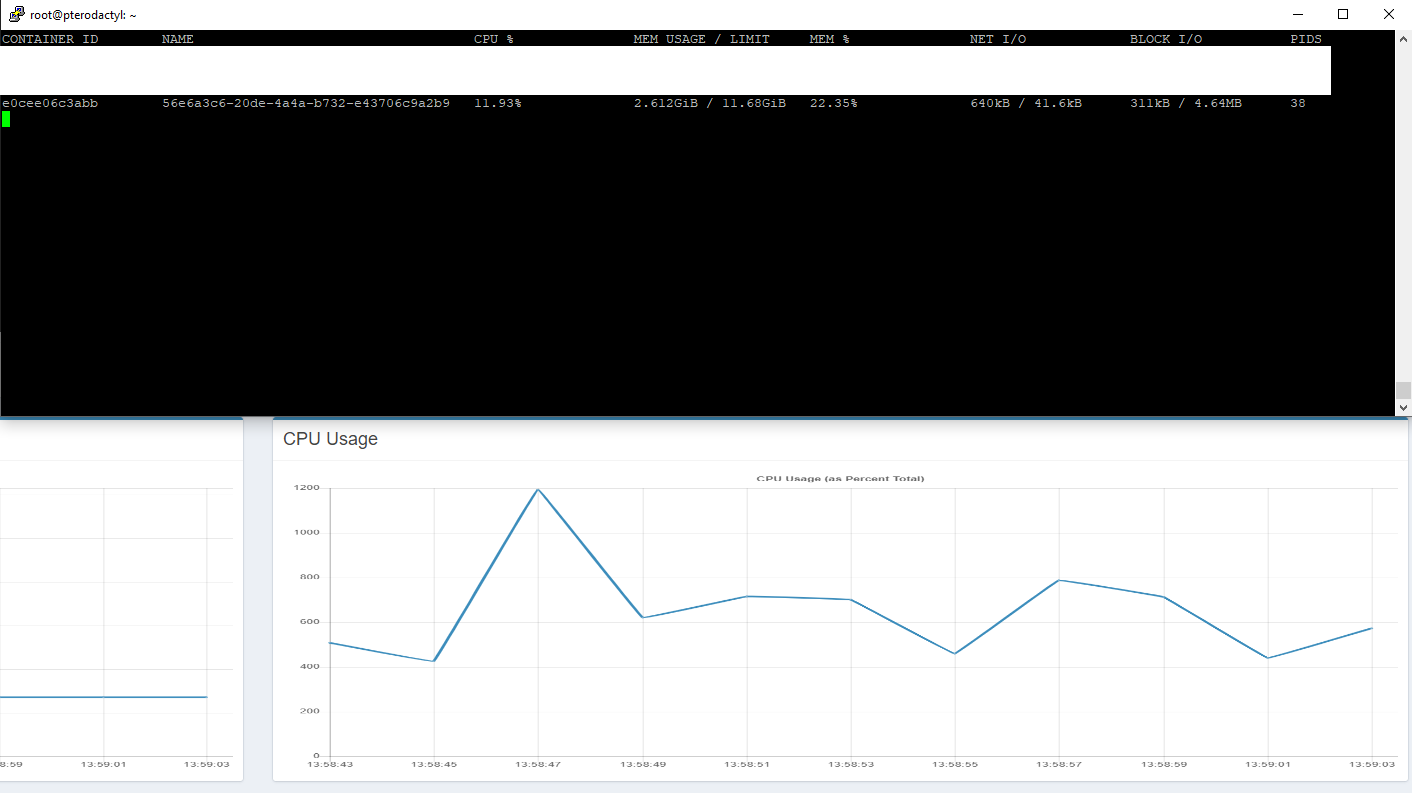Click the NAME column header
Screen dimensions: 1412x793
coord(178,39)
